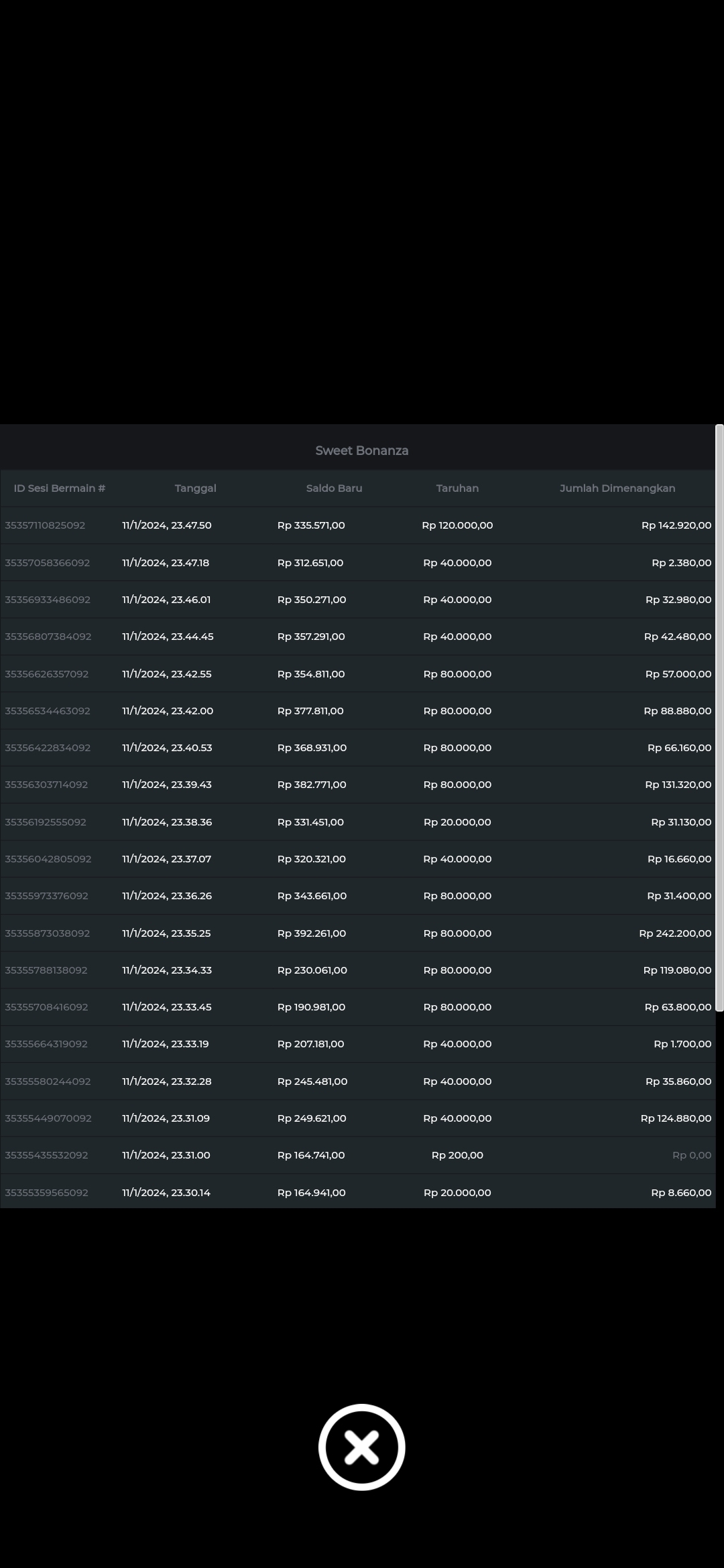Close the game history popup
This screenshot has width=724, height=1568.
pyautogui.click(x=361, y=1447)
